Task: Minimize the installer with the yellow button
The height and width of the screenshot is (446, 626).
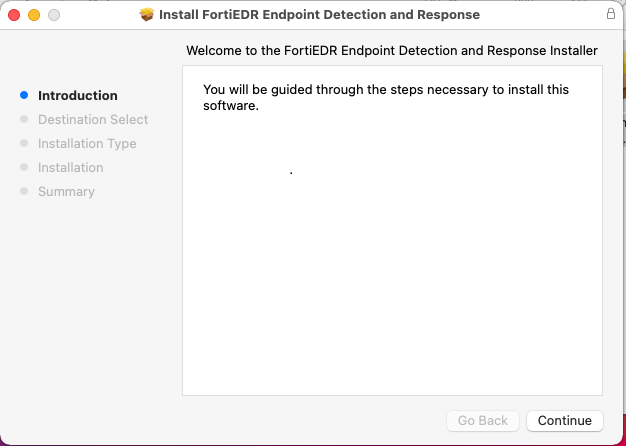Action: [x=34, y=15]
